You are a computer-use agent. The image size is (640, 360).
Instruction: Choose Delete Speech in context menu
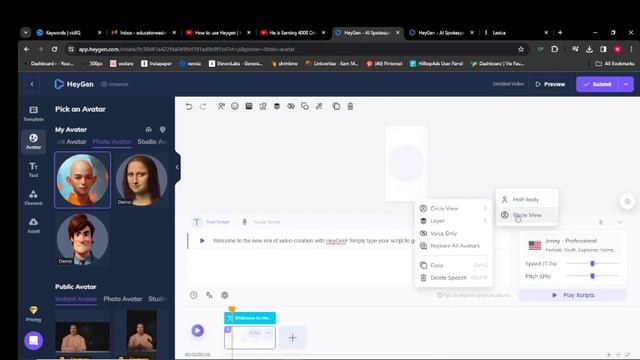(453, 278)
